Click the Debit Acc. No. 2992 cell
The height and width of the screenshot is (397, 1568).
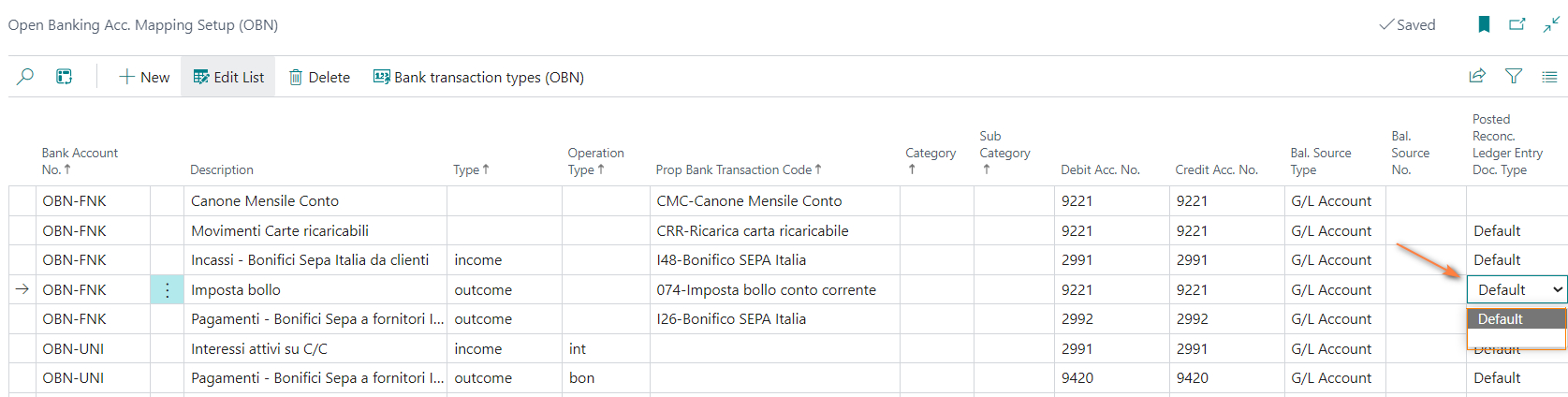[1111, 319]
